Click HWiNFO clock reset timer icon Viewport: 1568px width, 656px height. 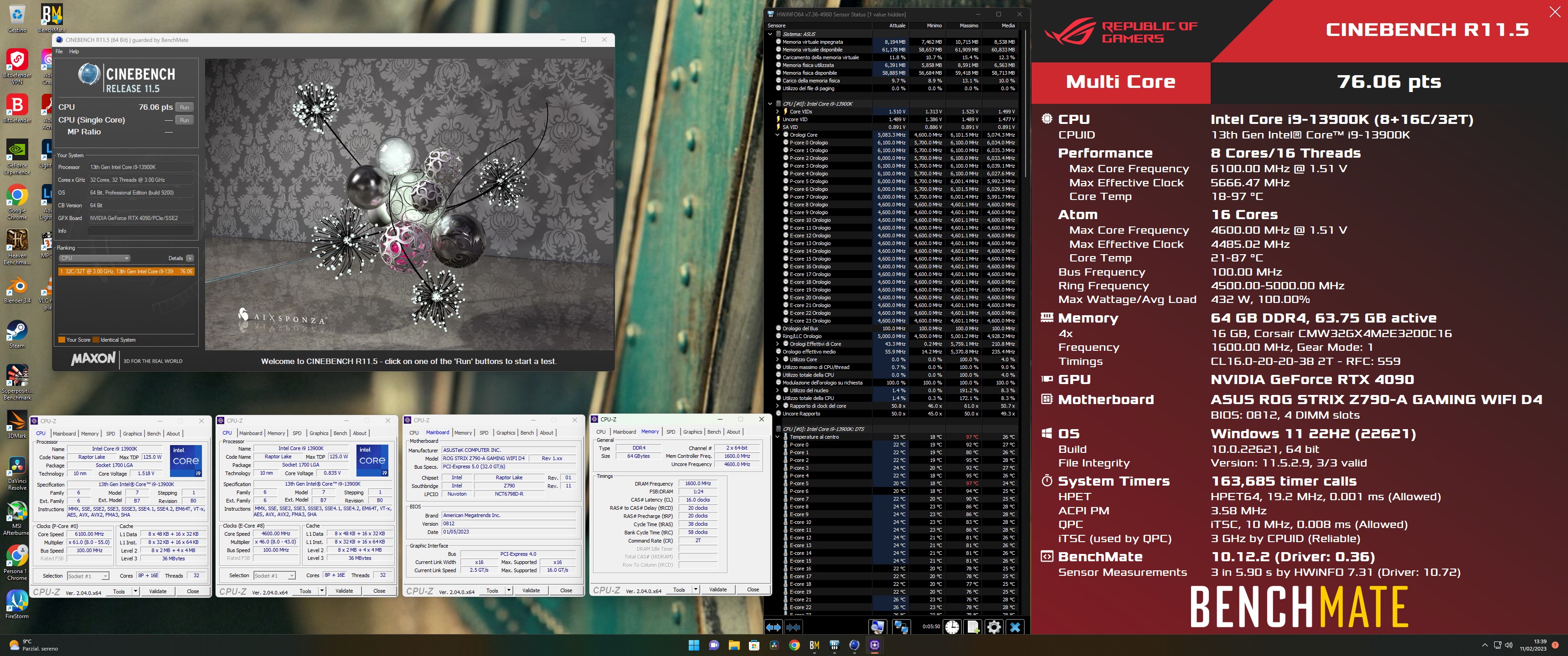[952, 627]
